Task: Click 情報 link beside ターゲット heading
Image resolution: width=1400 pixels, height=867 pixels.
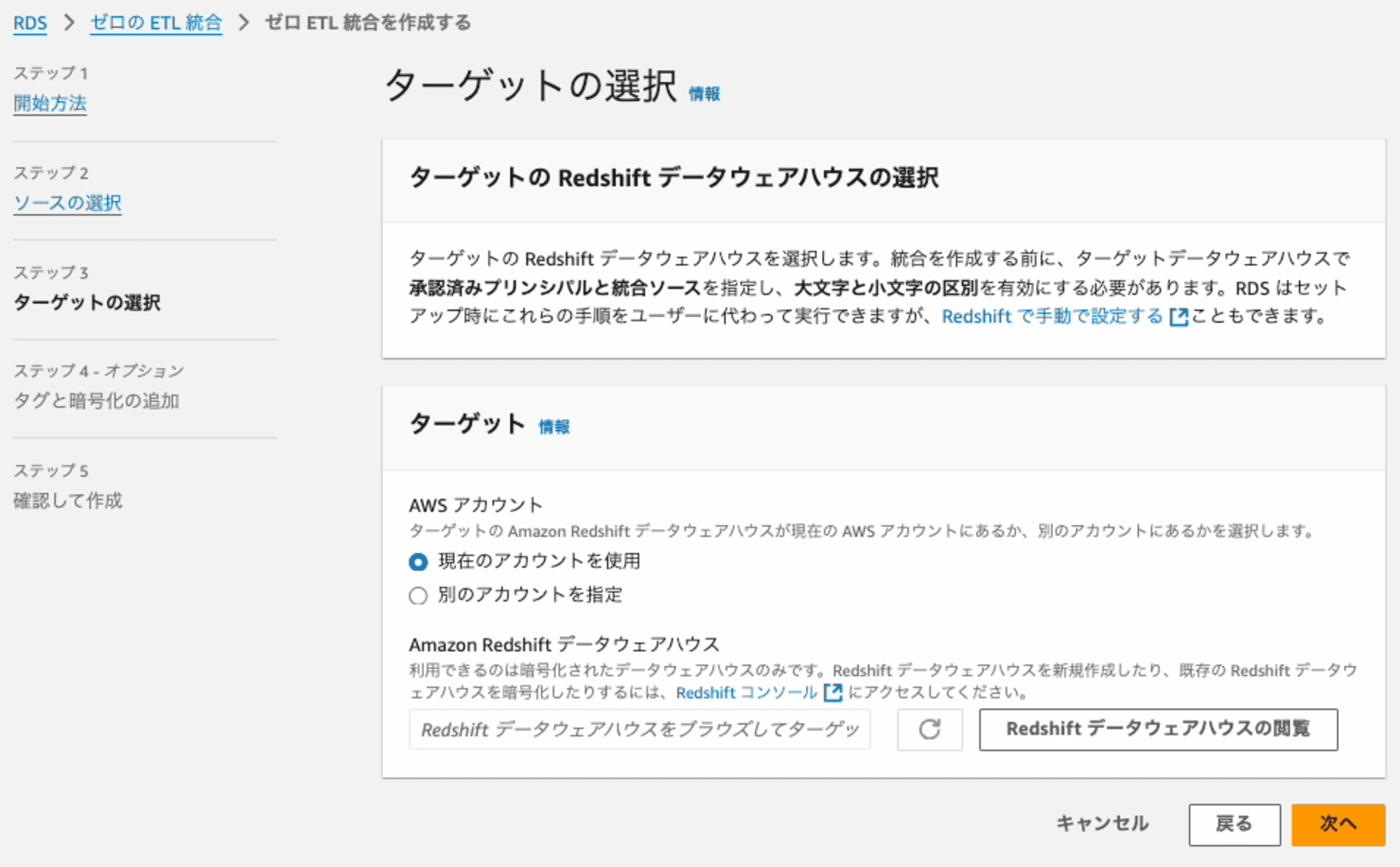Action: [x=554, y=426]
